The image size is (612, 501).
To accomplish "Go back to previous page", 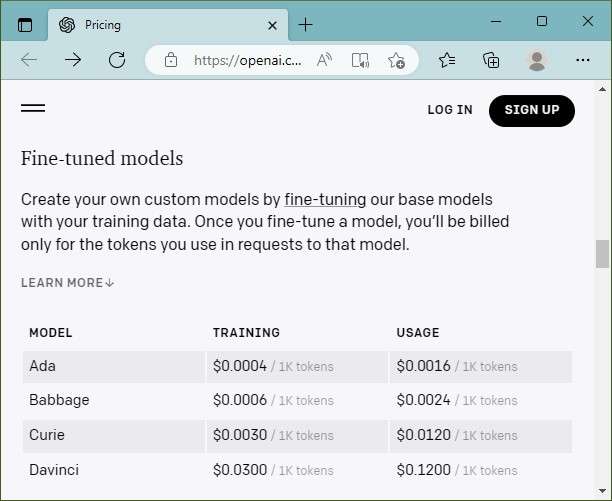I will (29, 60).
